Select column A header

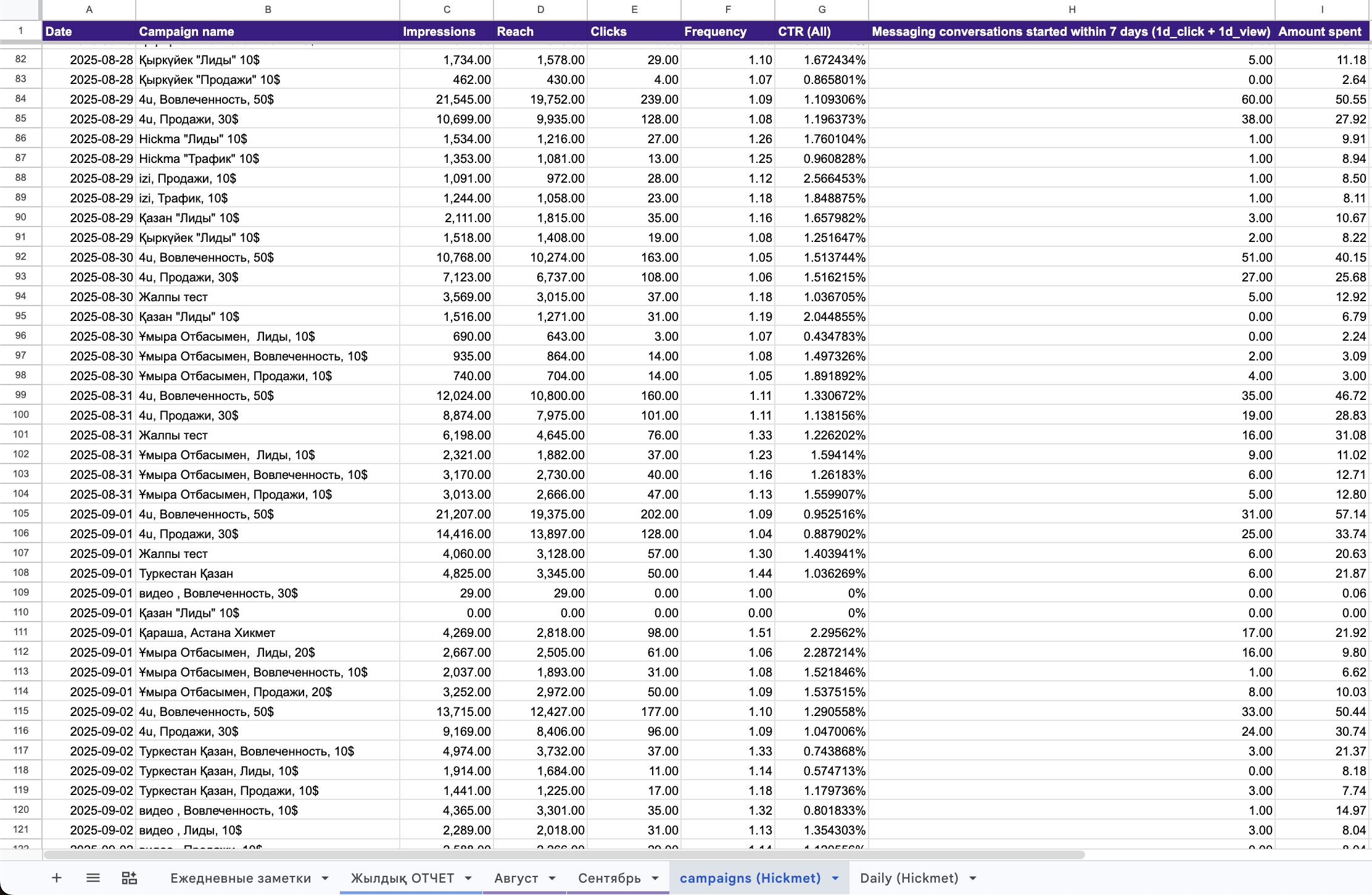(x=89, y=9)
